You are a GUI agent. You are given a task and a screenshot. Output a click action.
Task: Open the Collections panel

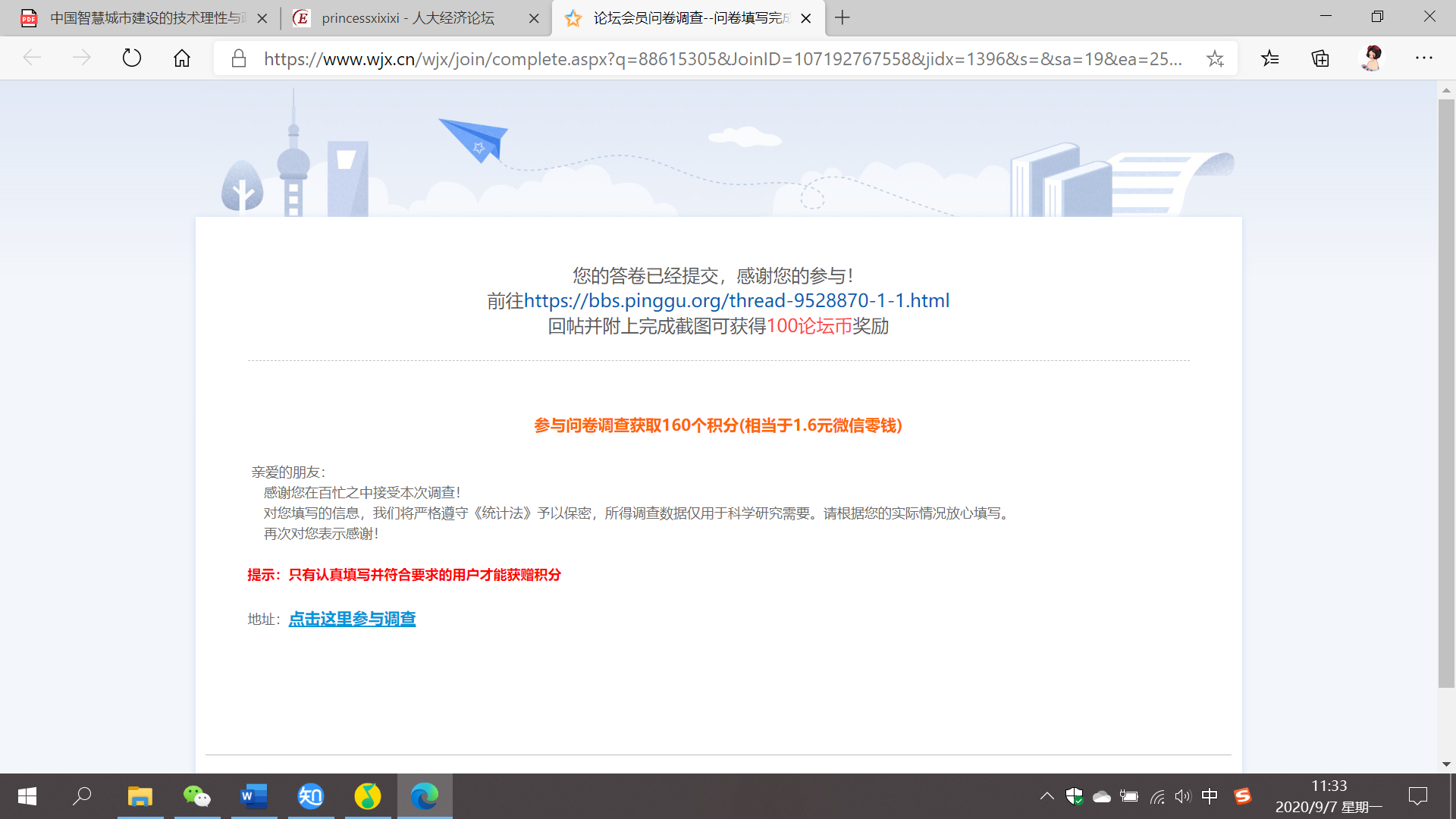pos(1320,58)
